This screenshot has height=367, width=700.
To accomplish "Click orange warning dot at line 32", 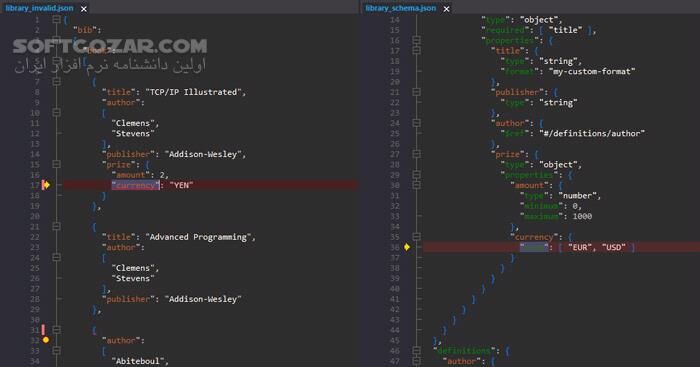I will click(x=46, y=340).
